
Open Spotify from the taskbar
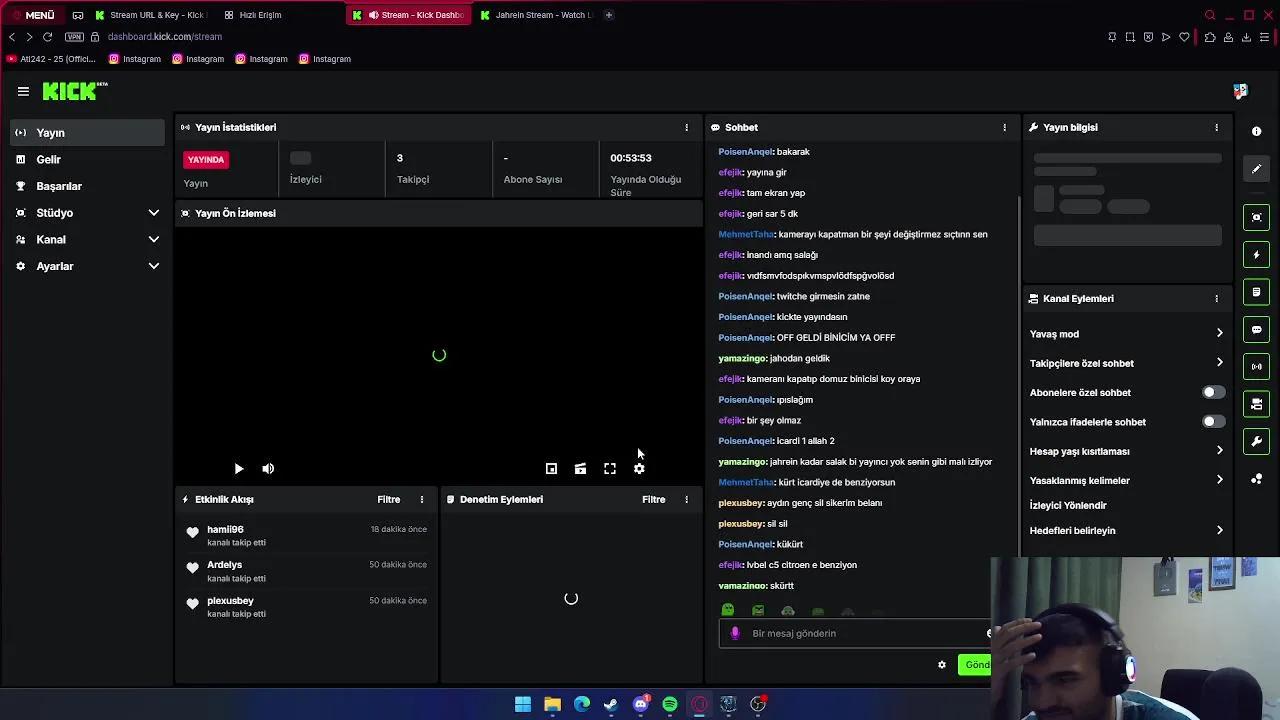click(x=670, y=704)
